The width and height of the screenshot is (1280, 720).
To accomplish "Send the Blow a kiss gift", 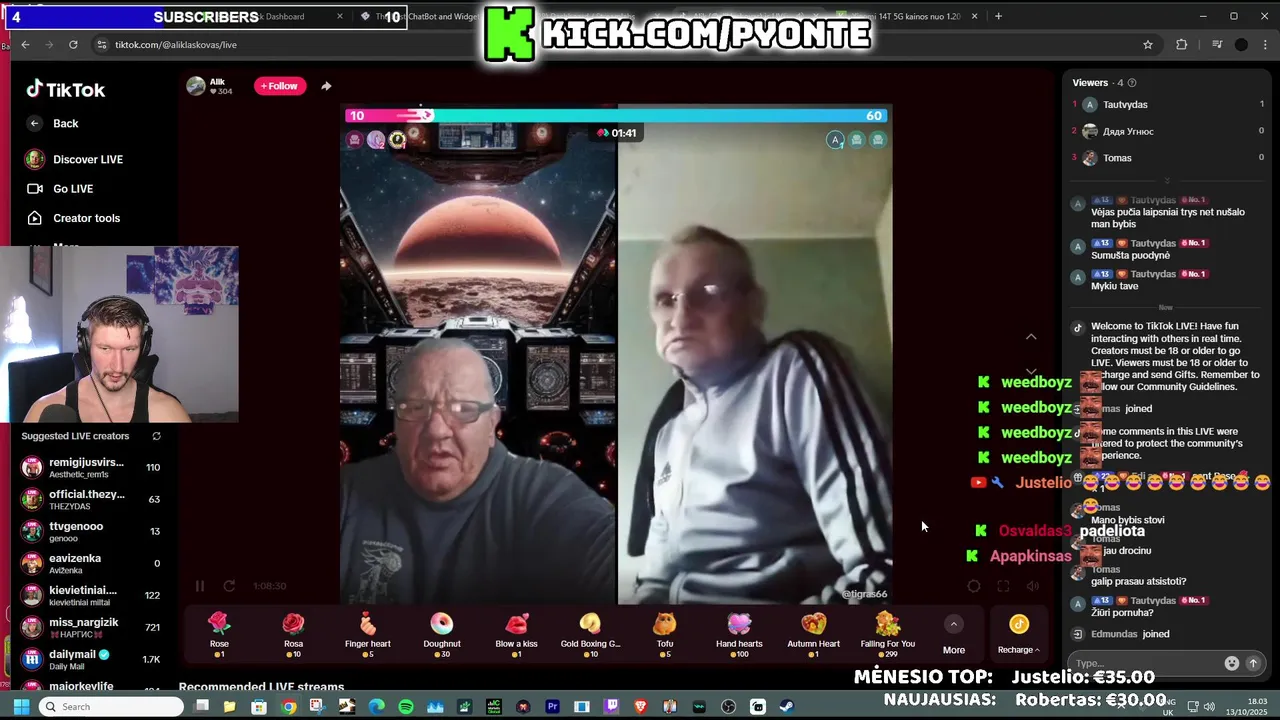I will [516, 633].
